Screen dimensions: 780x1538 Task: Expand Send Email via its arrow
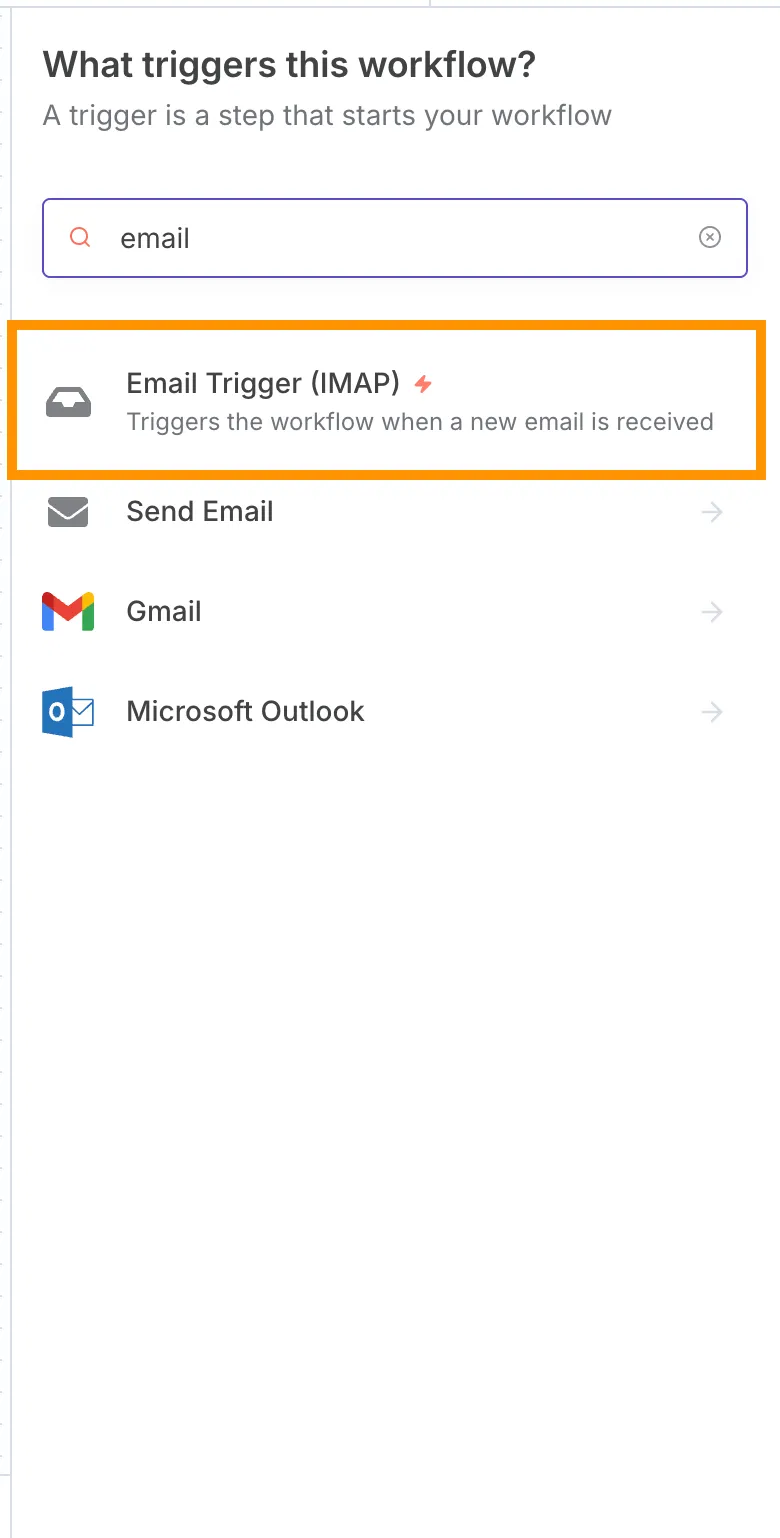click(712, 512)
